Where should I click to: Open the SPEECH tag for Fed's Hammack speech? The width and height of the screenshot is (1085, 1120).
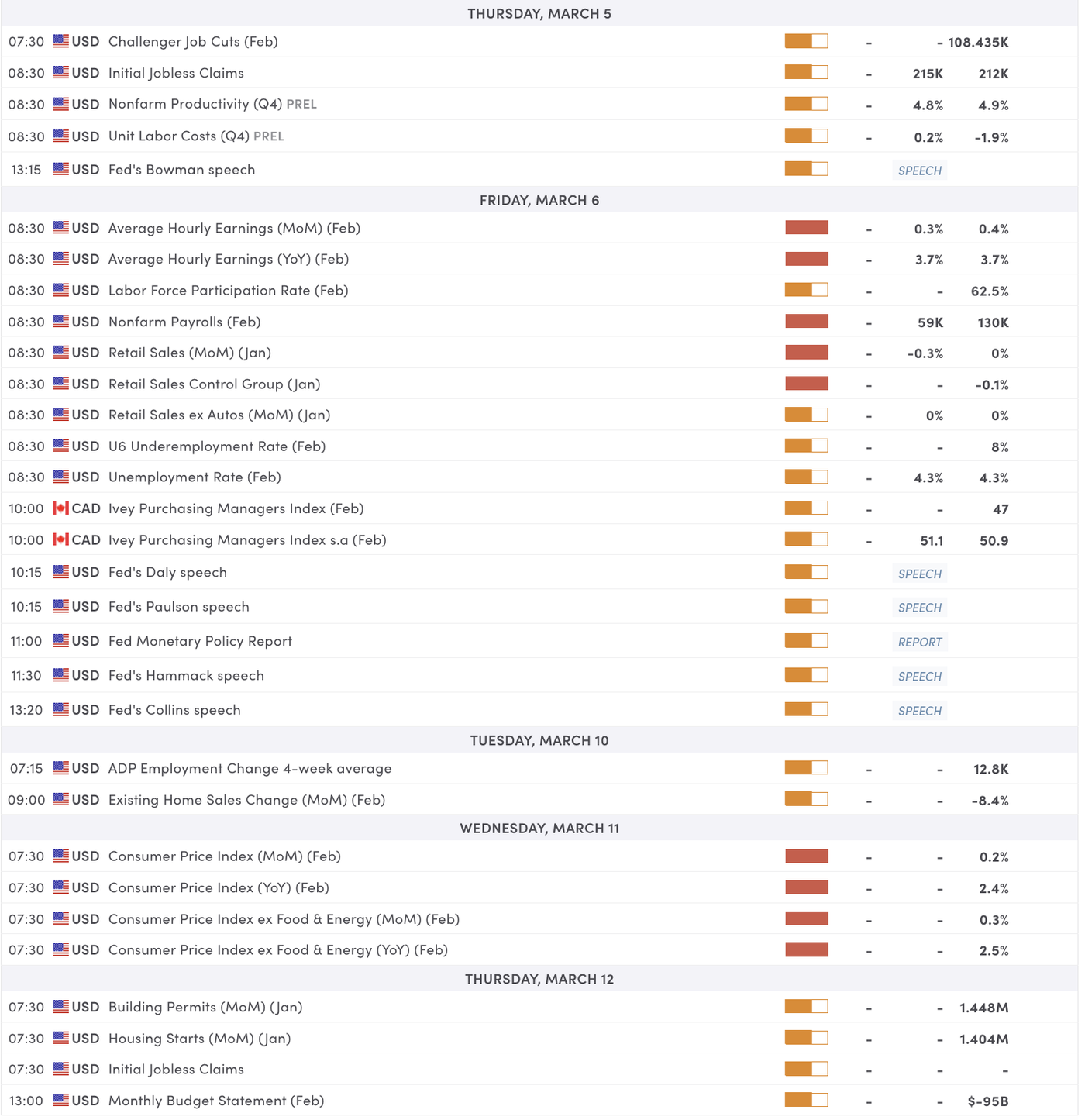pos(920,677)
